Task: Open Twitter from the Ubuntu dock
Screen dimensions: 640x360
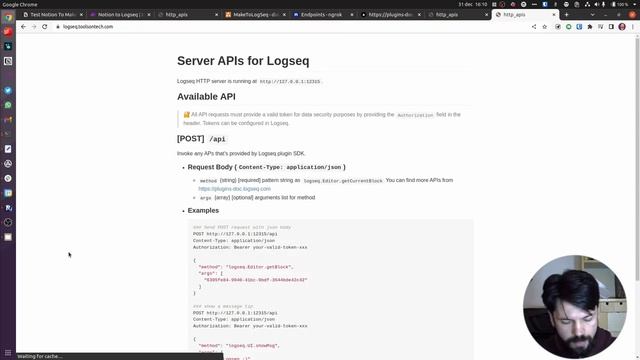Action: (8, 90)
